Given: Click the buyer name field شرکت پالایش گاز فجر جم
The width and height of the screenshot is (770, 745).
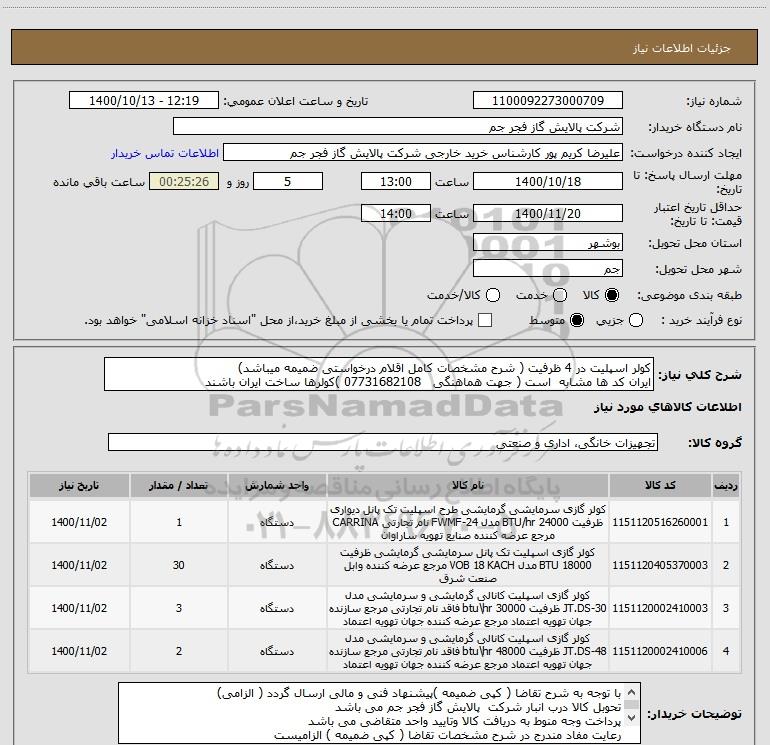Looking at the screenshot, I should [x=398, y=127].
